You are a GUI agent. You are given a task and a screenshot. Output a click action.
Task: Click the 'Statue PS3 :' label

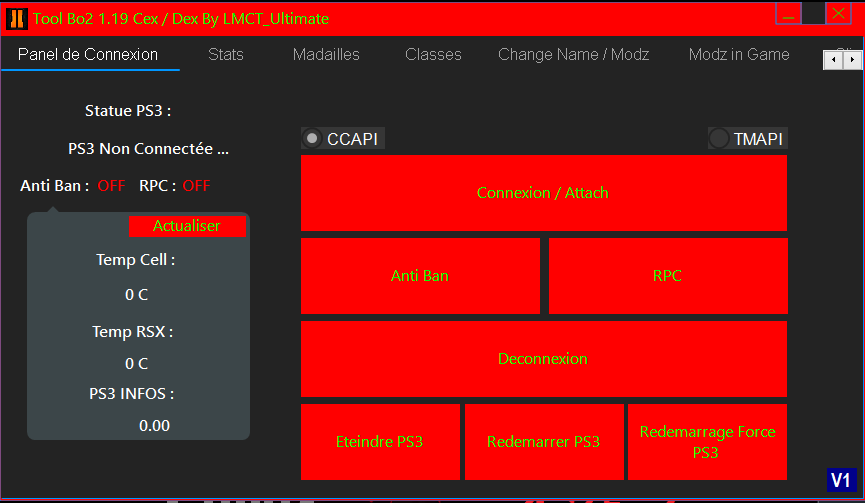[128, 111]
